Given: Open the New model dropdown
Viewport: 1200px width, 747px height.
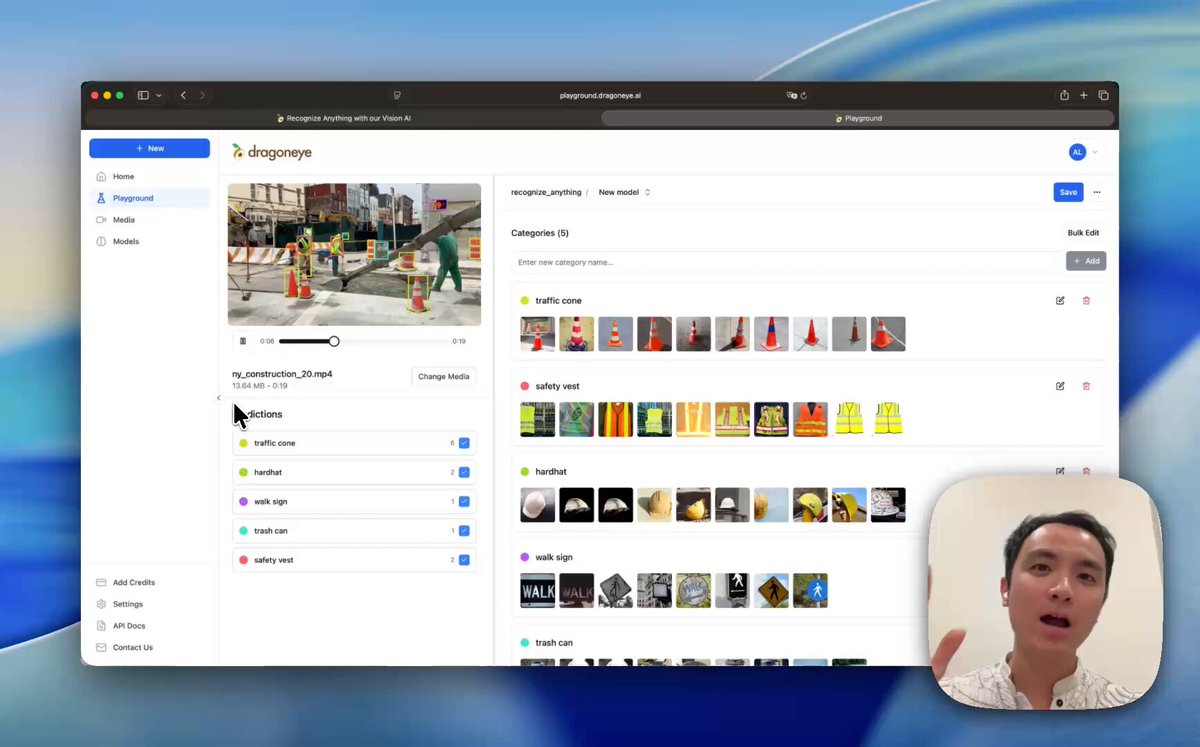Looking at the screenshot, I should pyautogui.click(x=624, y=192).
